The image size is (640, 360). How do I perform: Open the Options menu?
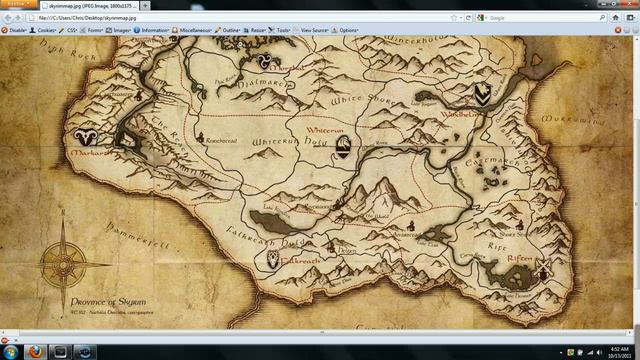(x=345, y=30)
